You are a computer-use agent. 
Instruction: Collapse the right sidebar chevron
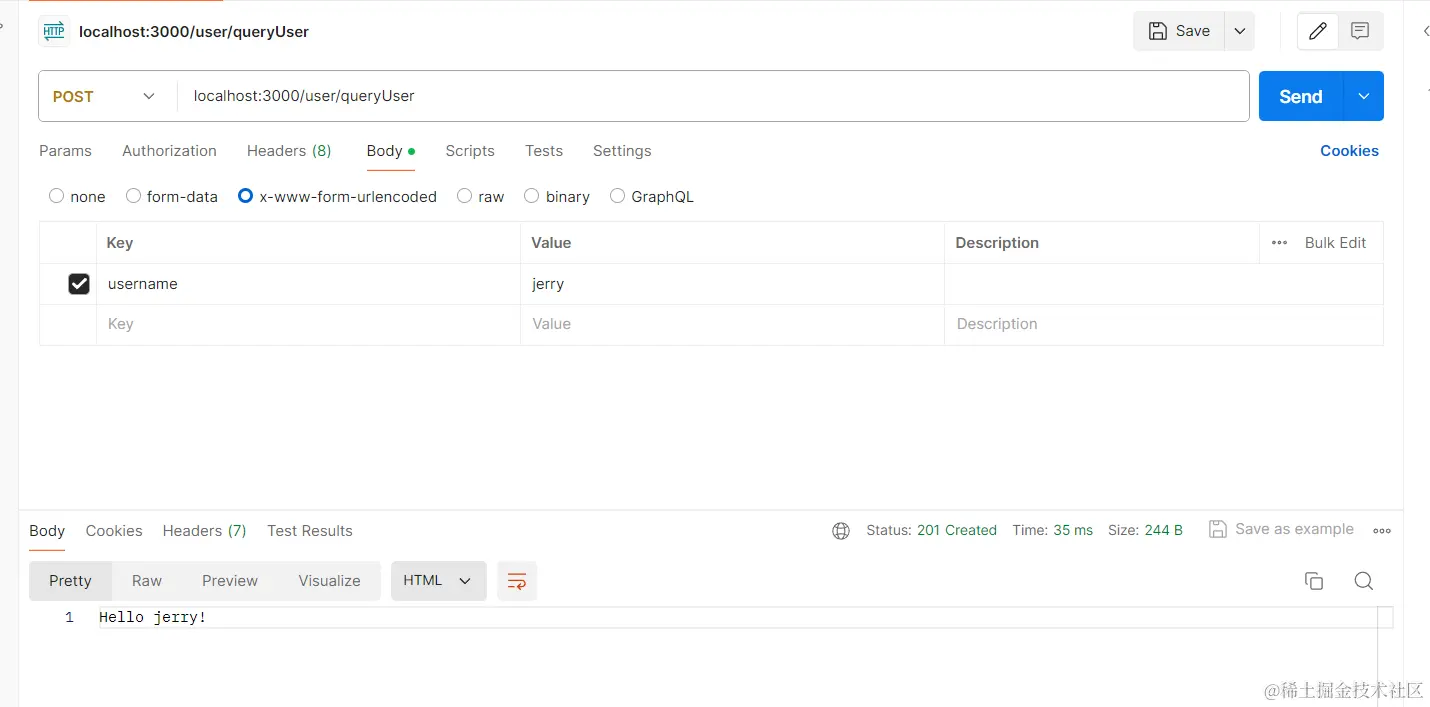(1425, 31)
